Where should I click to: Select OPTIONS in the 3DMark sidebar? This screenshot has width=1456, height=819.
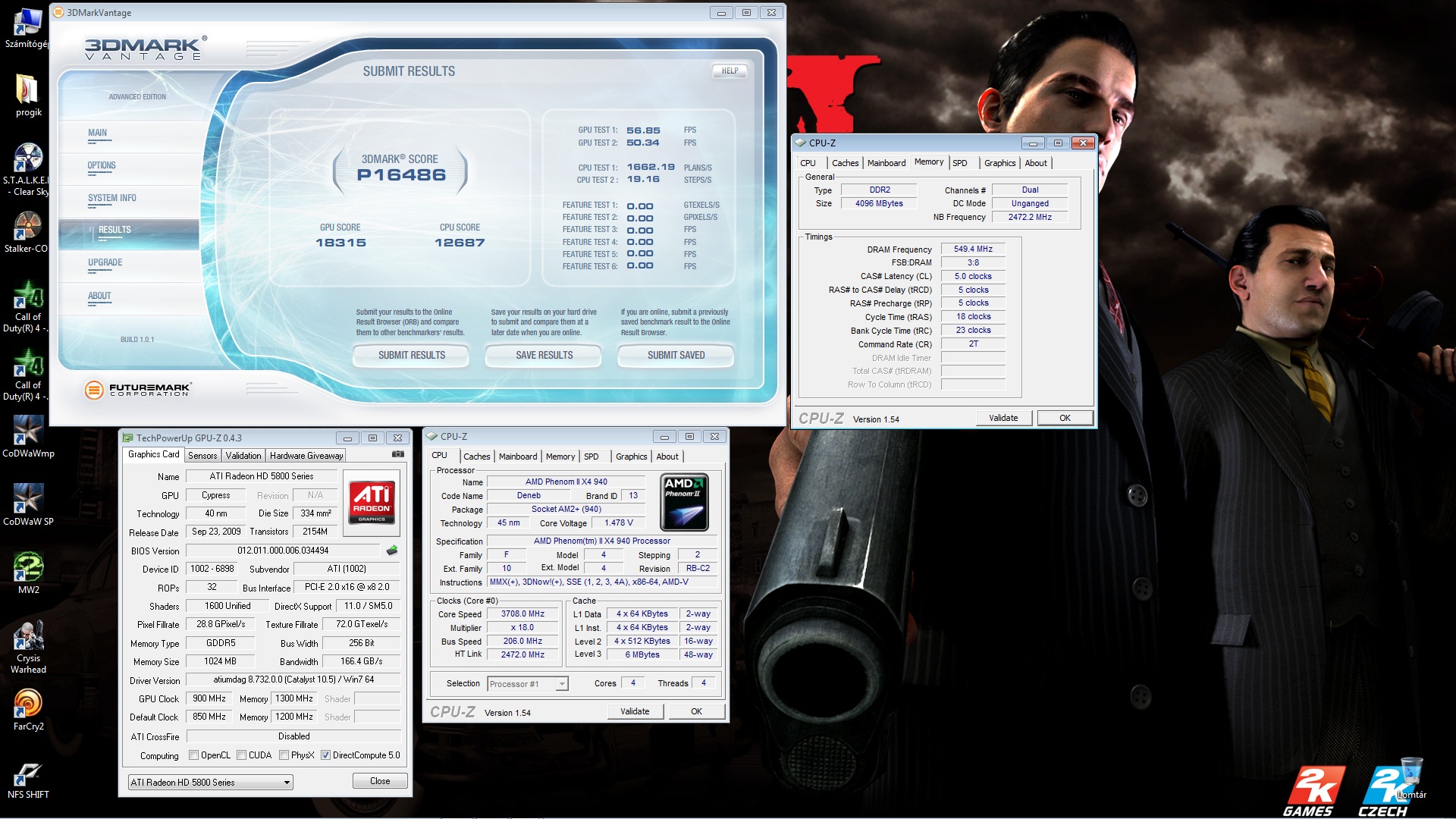(x=102, y=165)
